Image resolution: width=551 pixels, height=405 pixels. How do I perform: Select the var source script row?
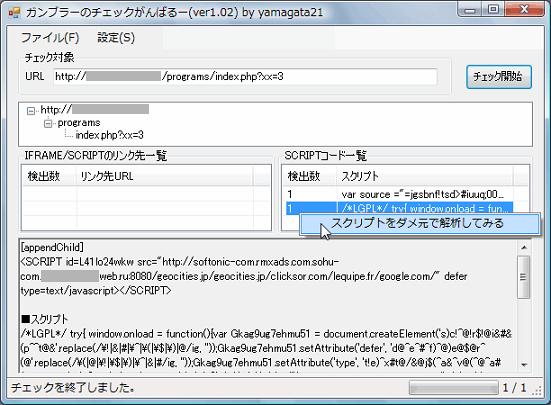pyautogui.click(x=400, y=194)
